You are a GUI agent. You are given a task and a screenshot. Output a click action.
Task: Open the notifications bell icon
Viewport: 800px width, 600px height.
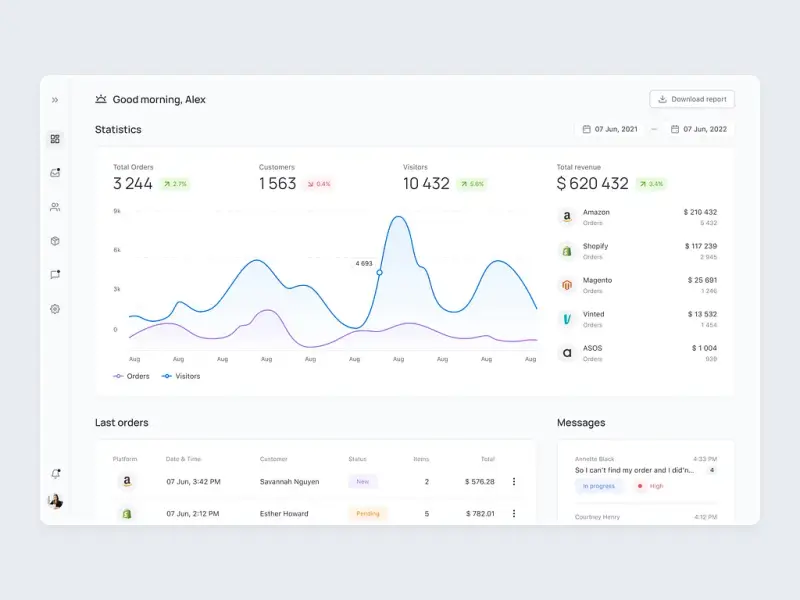[x=55, y=474]
